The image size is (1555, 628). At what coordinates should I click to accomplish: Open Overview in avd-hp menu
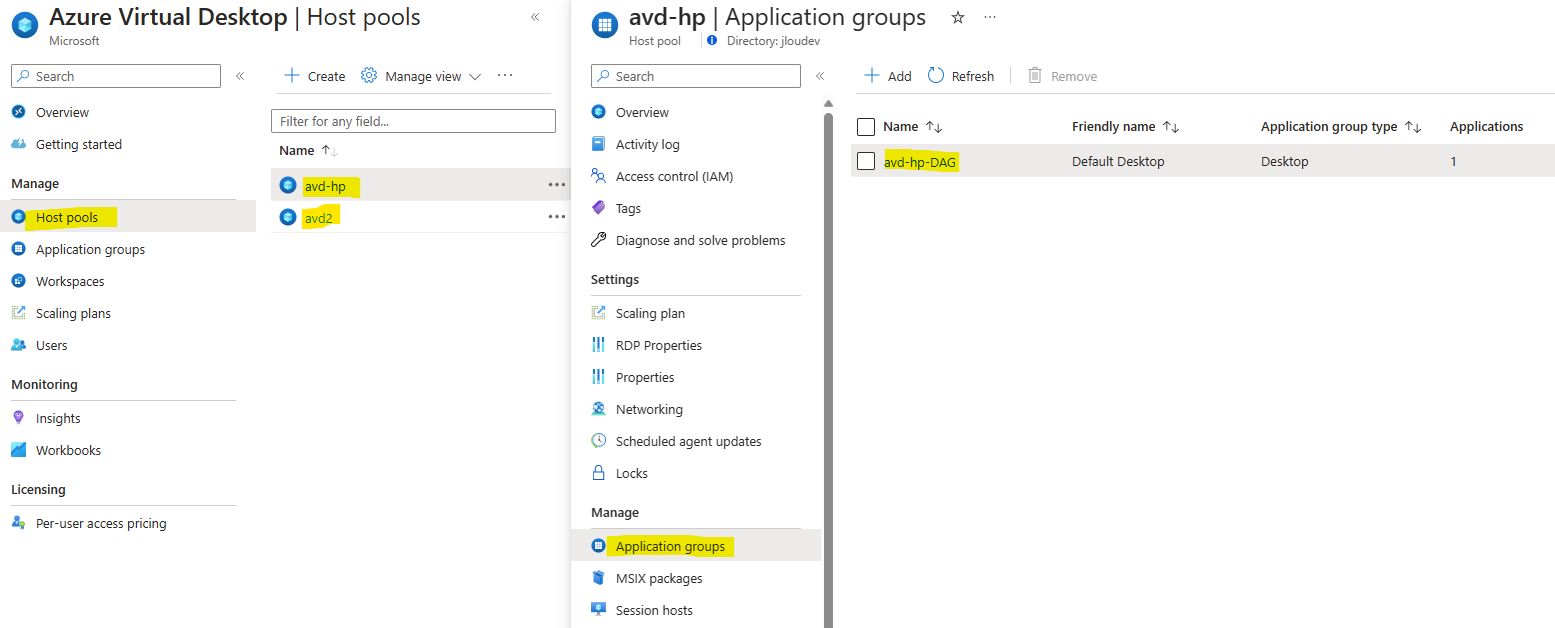click(642, 112)
